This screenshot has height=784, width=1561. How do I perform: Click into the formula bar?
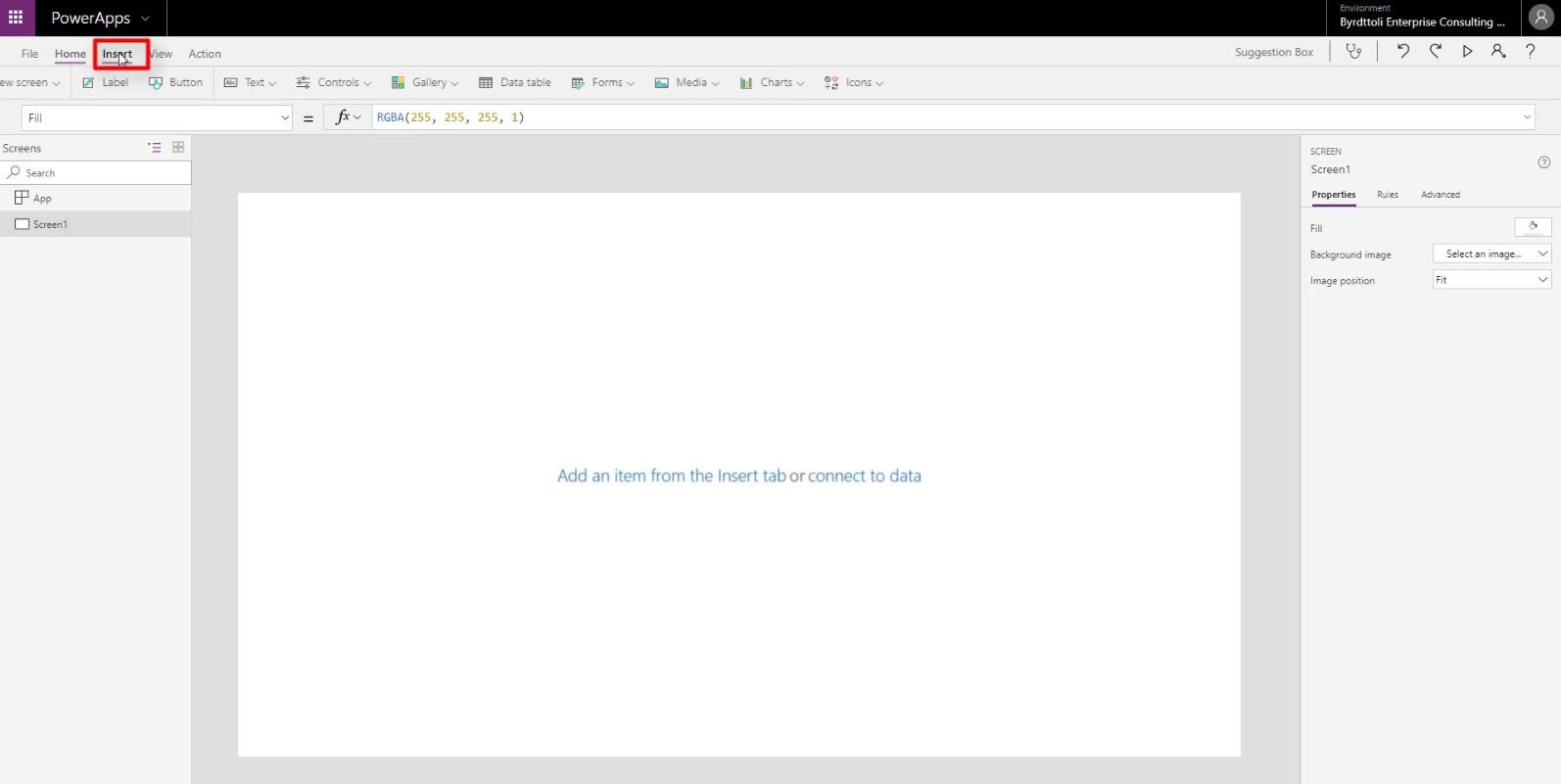945,117
